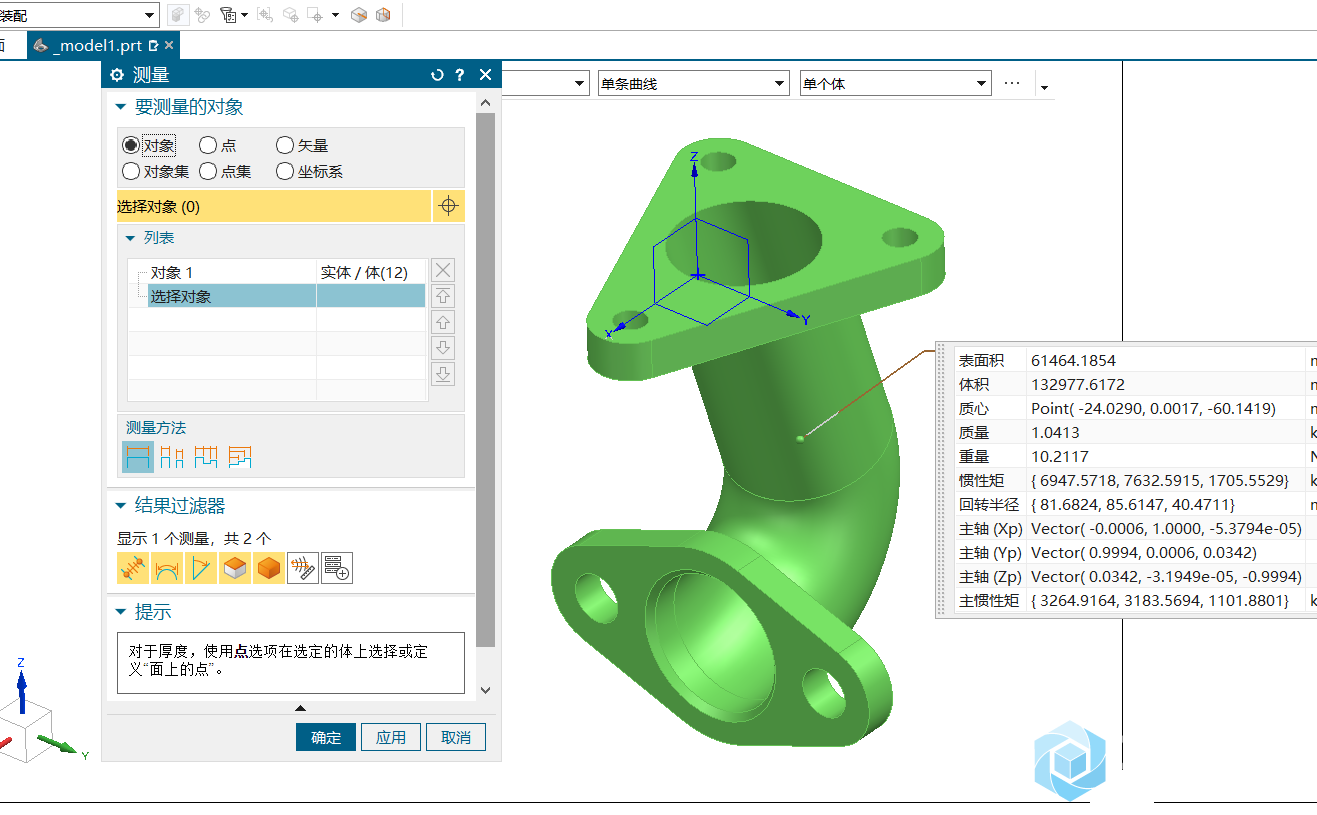This screenshot has height=815, width=1317.
Task: Activate the 选择对象 (0) selection field
Action: coord(274,206)
